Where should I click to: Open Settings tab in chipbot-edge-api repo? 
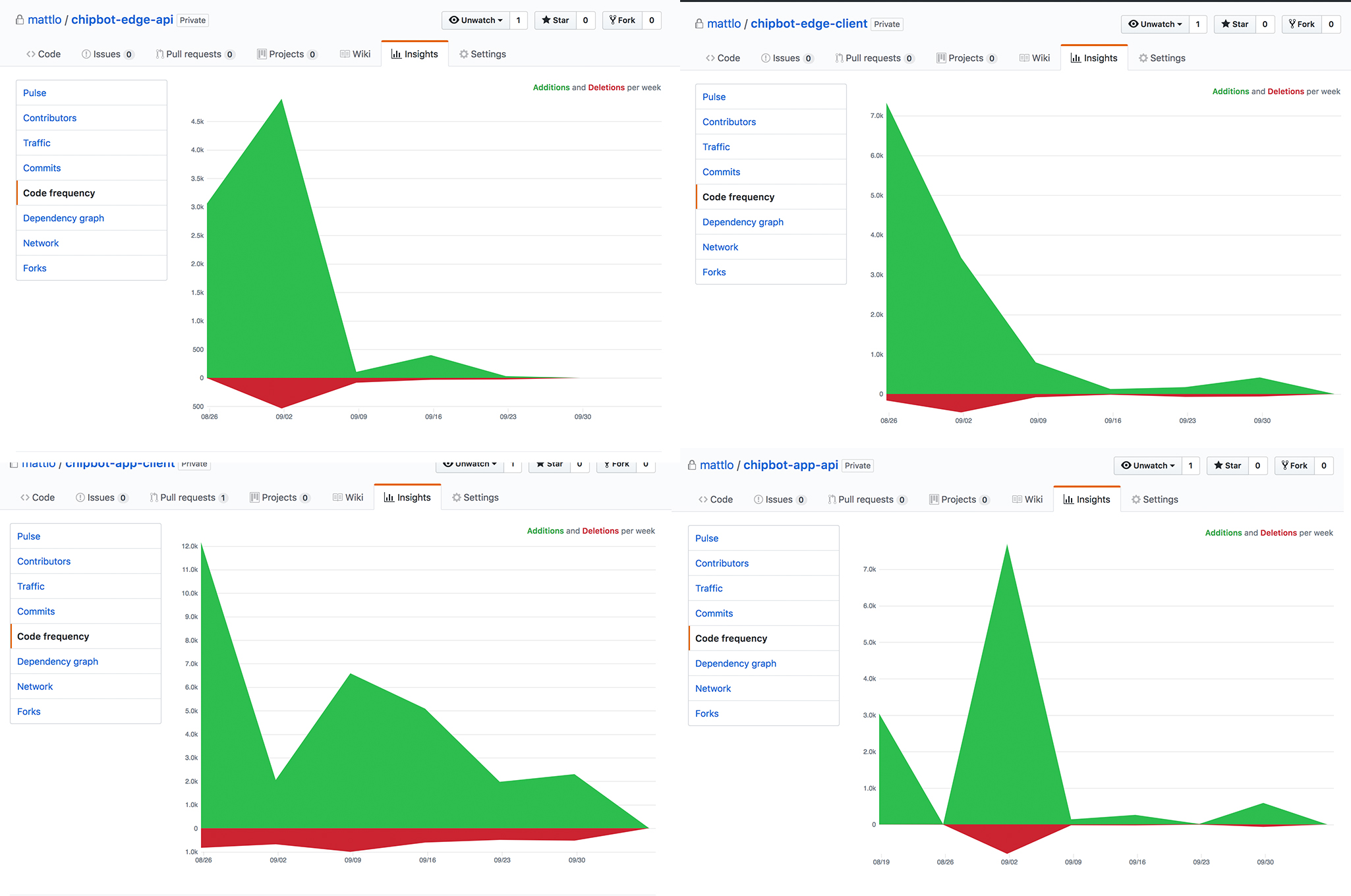482,54
